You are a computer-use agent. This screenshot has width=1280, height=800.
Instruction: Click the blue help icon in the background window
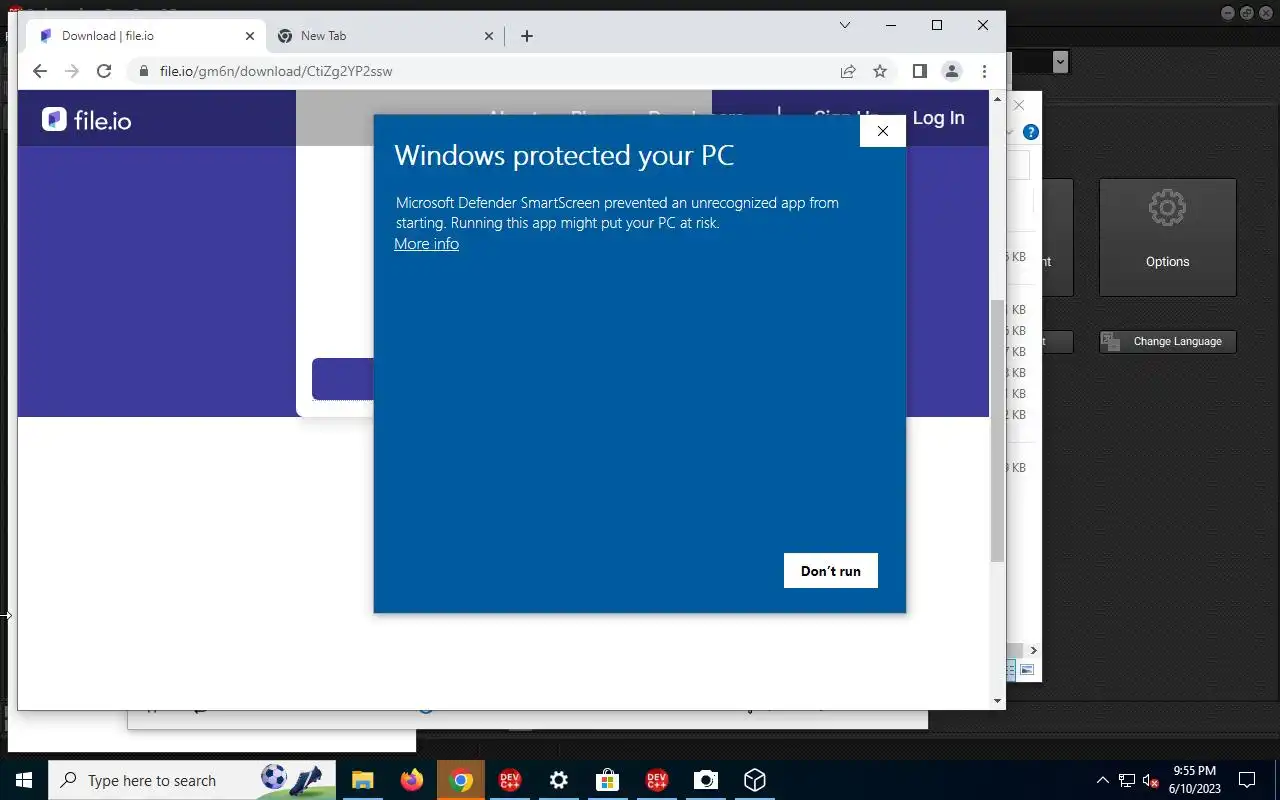(1031, 132)
